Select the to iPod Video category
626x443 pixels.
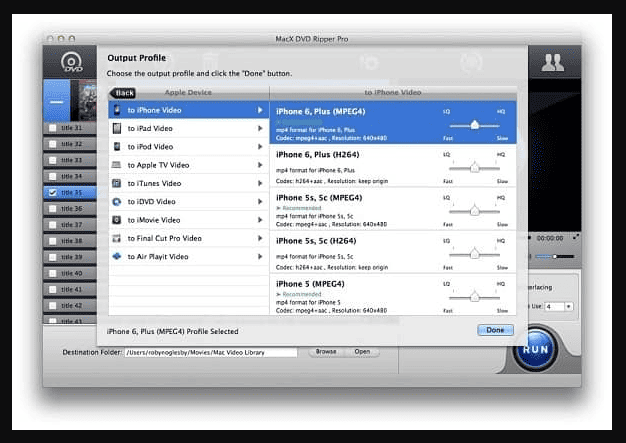coord(188,146)
